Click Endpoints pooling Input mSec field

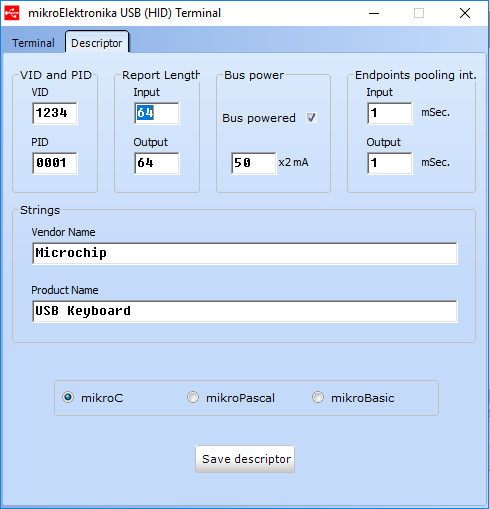pos(390,113)
